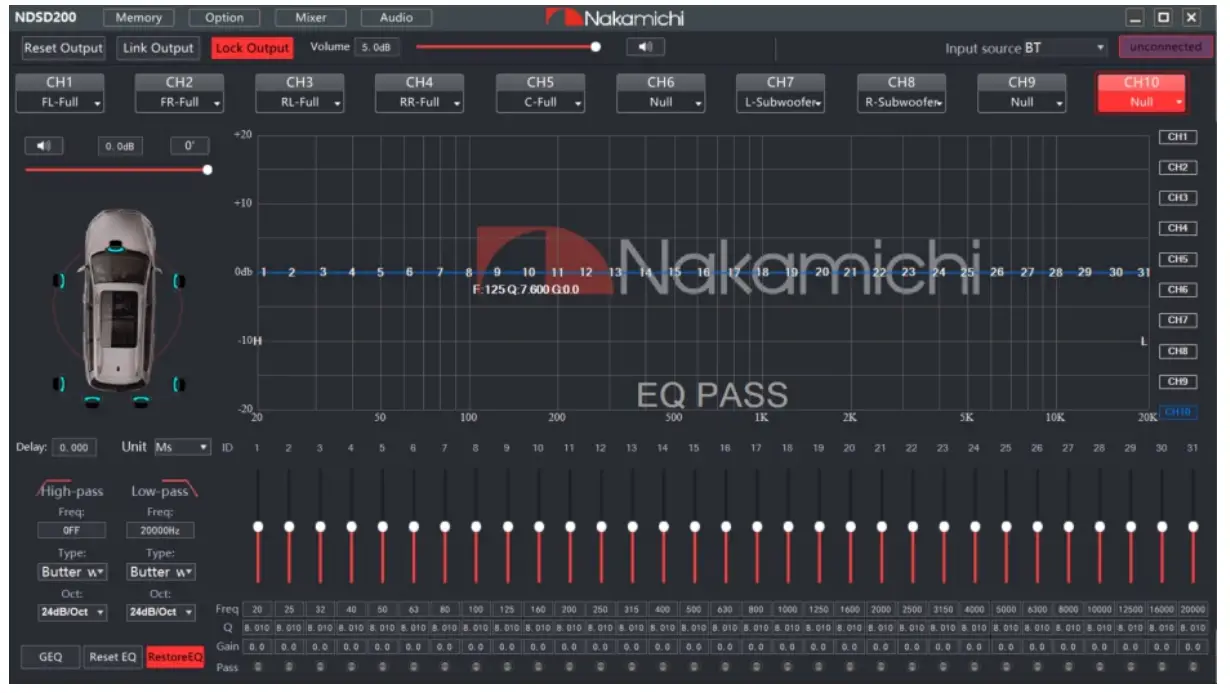
Task: Toggle the CH7 curve display button
Action: click(x=1177, y=320)
